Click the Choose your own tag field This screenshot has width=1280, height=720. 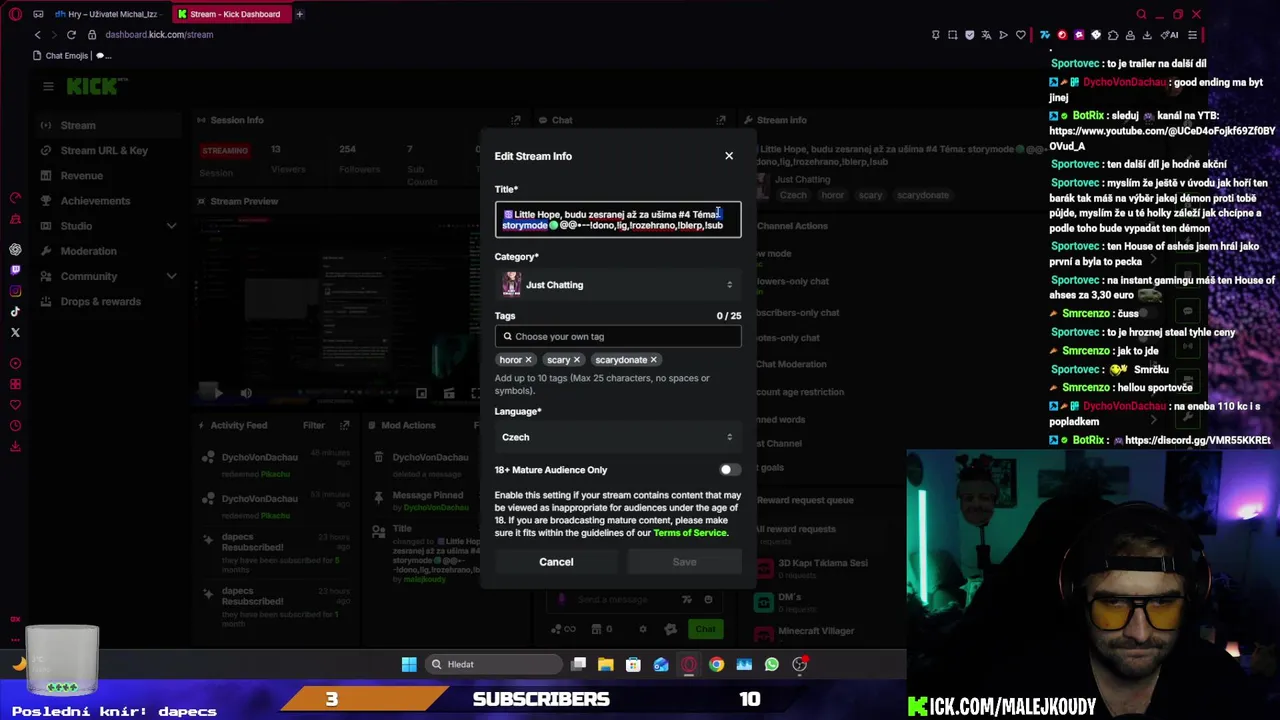(x=618, y=336)
